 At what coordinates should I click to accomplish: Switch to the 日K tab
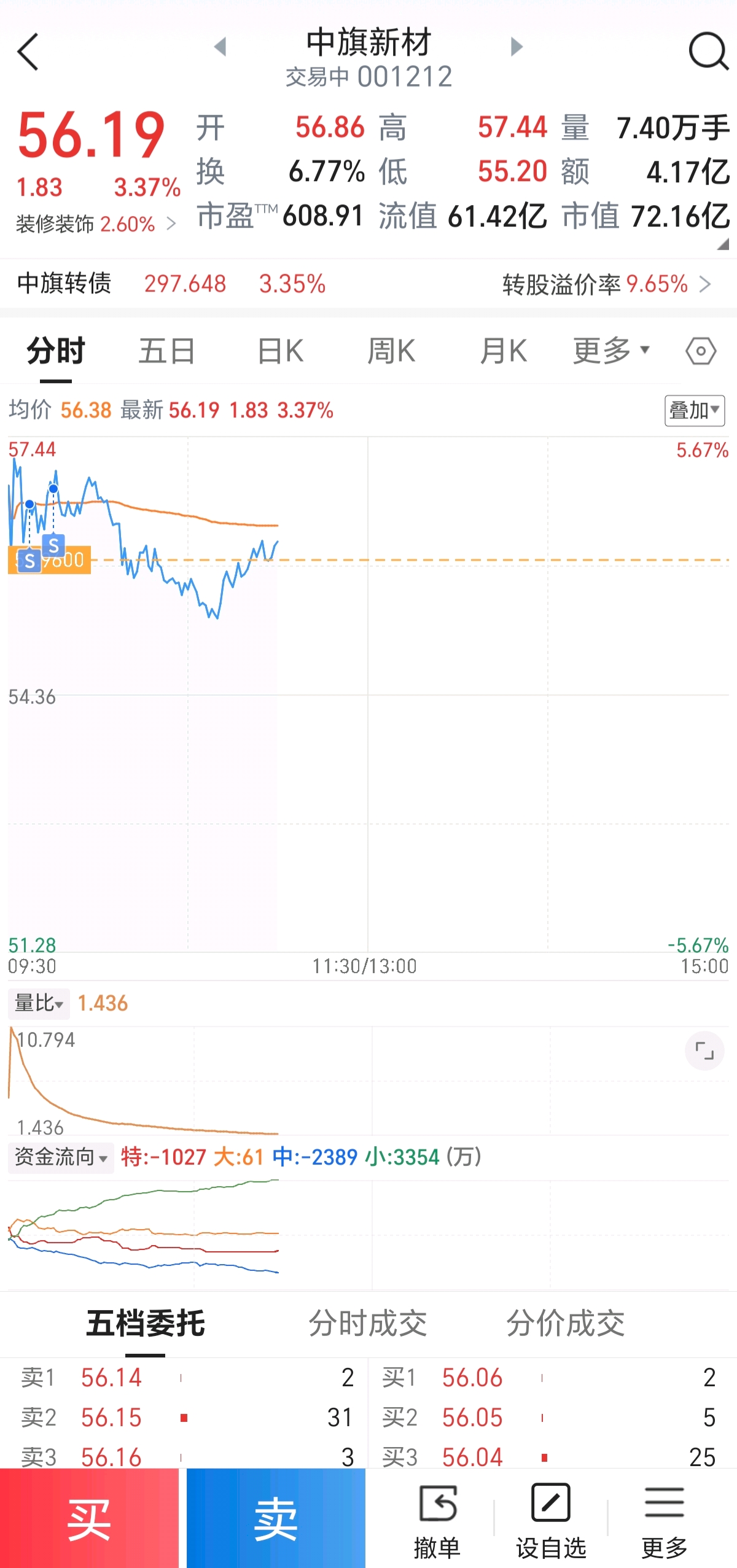click(x=281, y=351)
